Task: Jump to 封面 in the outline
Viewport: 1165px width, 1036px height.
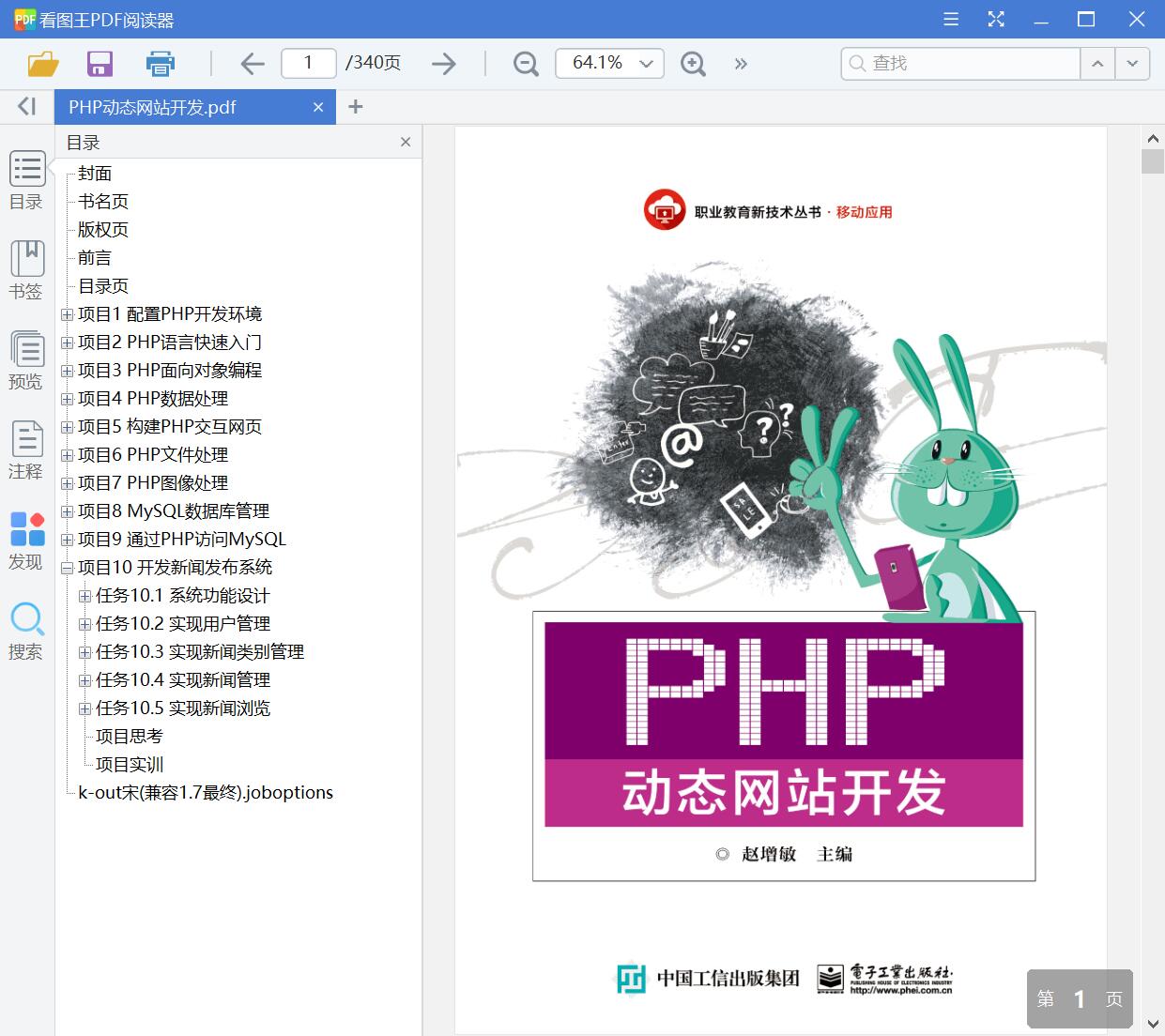Action: pyautogui.click(x=95, y=174)
